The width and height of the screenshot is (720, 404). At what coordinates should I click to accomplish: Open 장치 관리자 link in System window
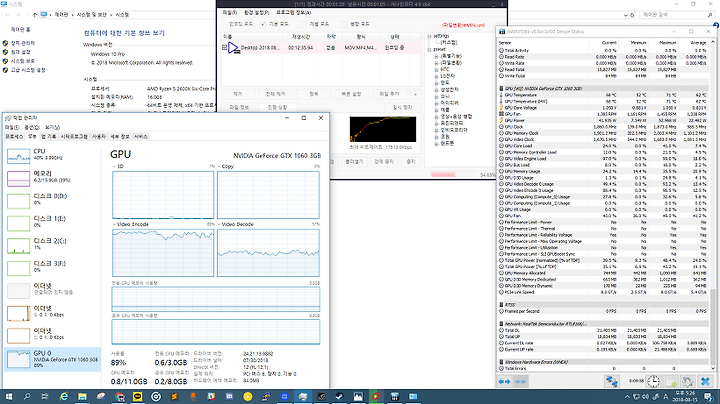click(x=23, y=43)
